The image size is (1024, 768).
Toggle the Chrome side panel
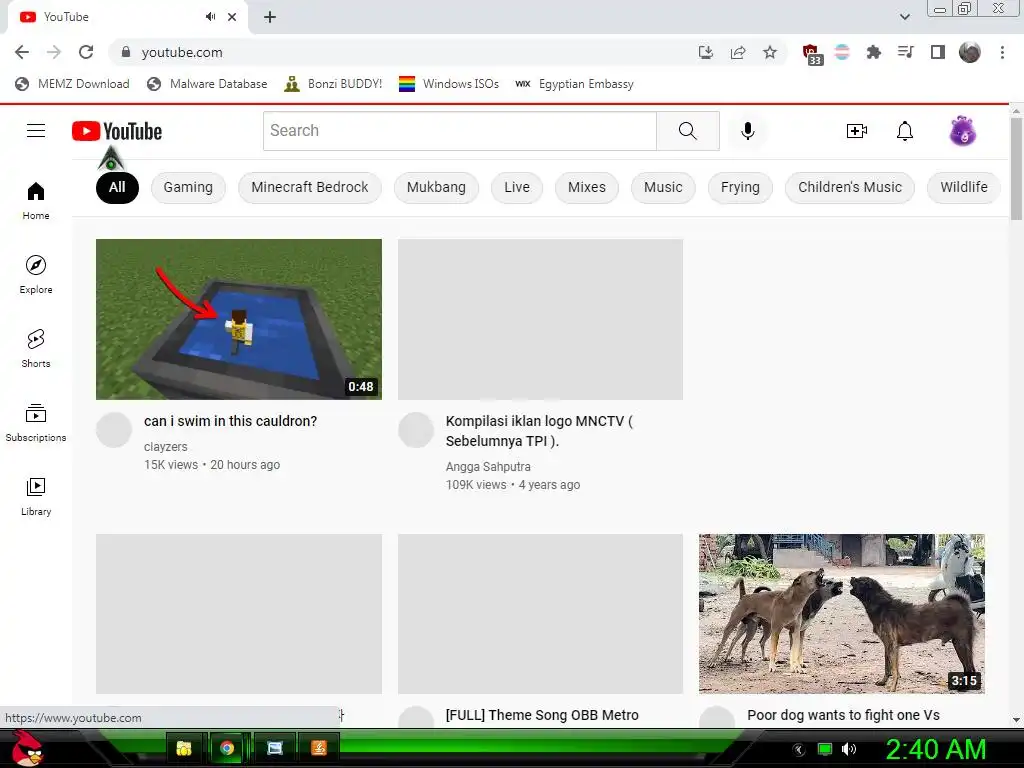tap(938, 52)
